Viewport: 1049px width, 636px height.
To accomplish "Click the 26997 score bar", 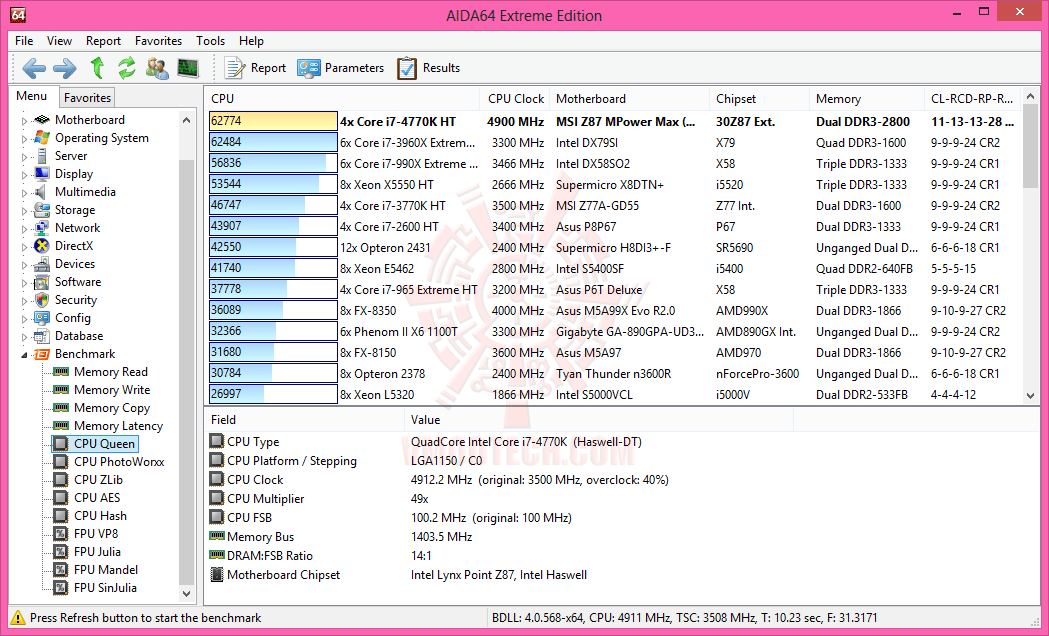I will (273, 394).
